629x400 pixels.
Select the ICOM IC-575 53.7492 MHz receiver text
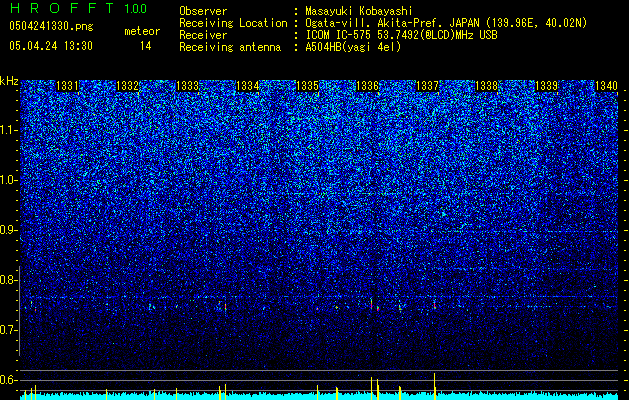point(401,35)
